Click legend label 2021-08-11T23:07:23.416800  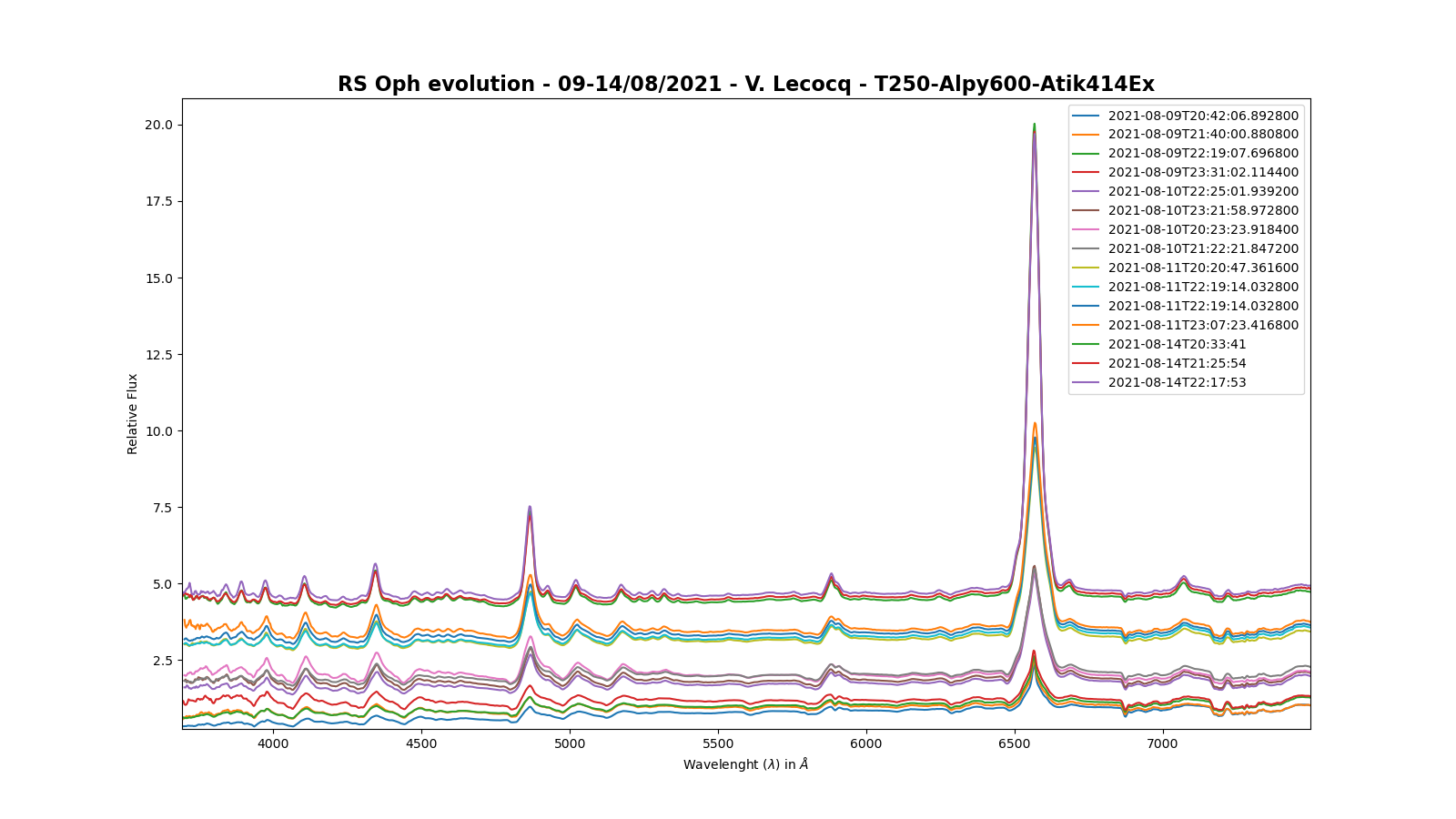pyautogui.click(x=1203, y=325)
